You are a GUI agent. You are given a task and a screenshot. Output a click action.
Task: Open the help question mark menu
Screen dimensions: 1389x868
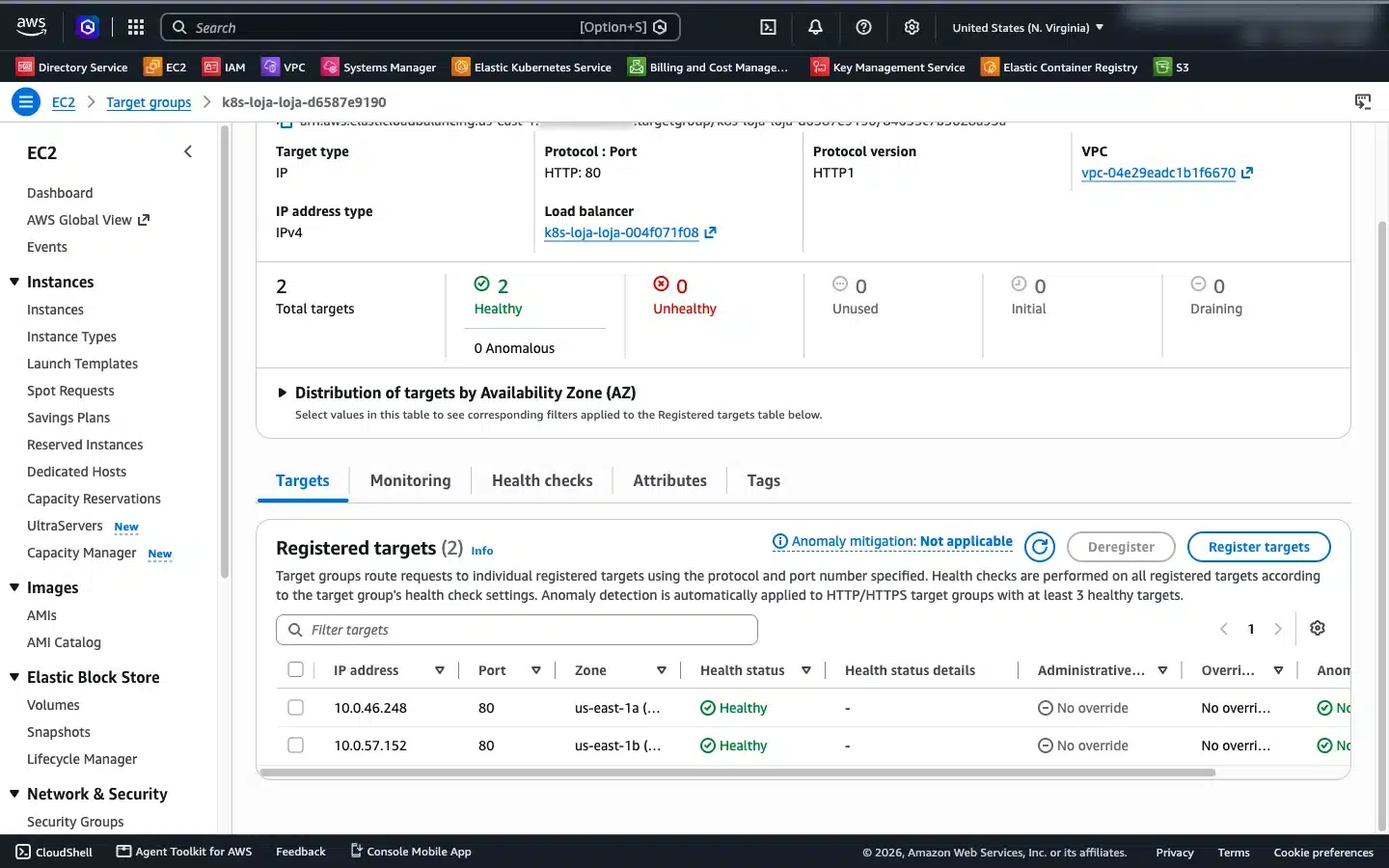pyautogui.click(x=863, y=27)
